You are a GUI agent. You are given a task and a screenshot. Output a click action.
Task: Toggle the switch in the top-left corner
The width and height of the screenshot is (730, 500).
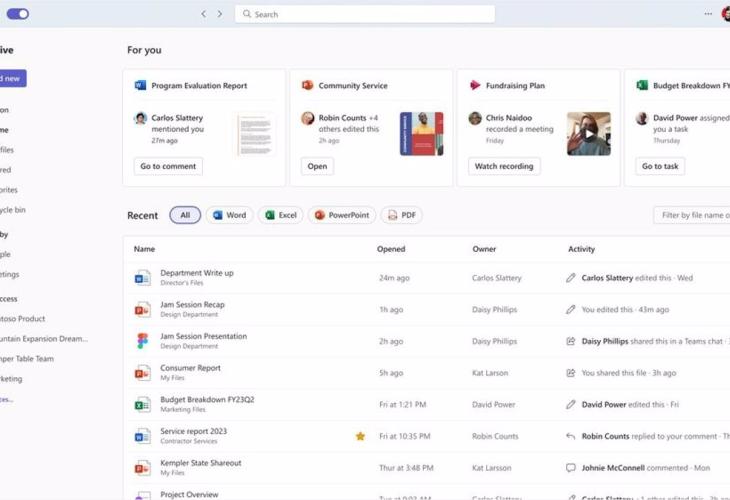tap(18, 14)
